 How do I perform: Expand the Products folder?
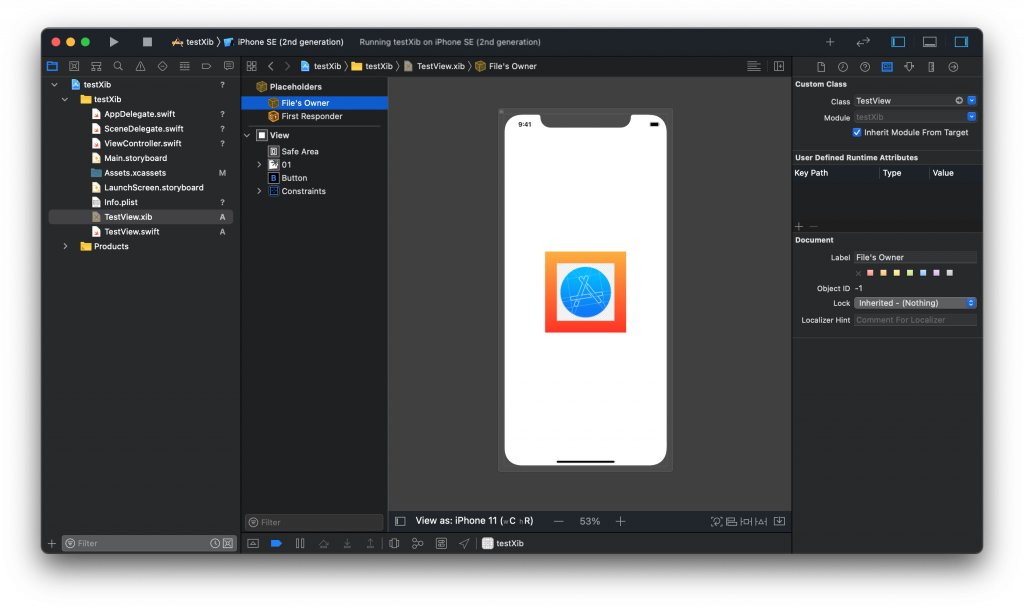coord(67,246)
